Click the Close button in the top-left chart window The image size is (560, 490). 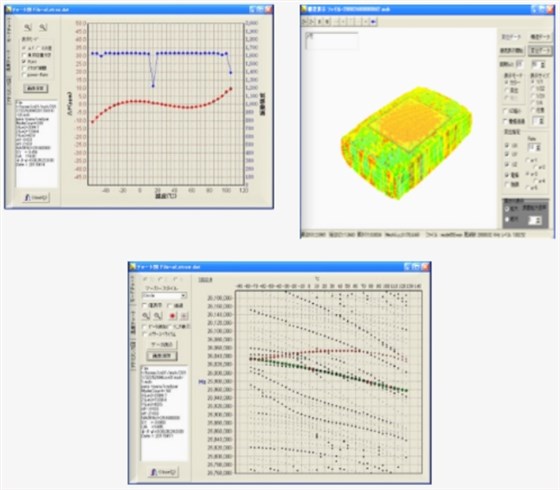[36, 197]
